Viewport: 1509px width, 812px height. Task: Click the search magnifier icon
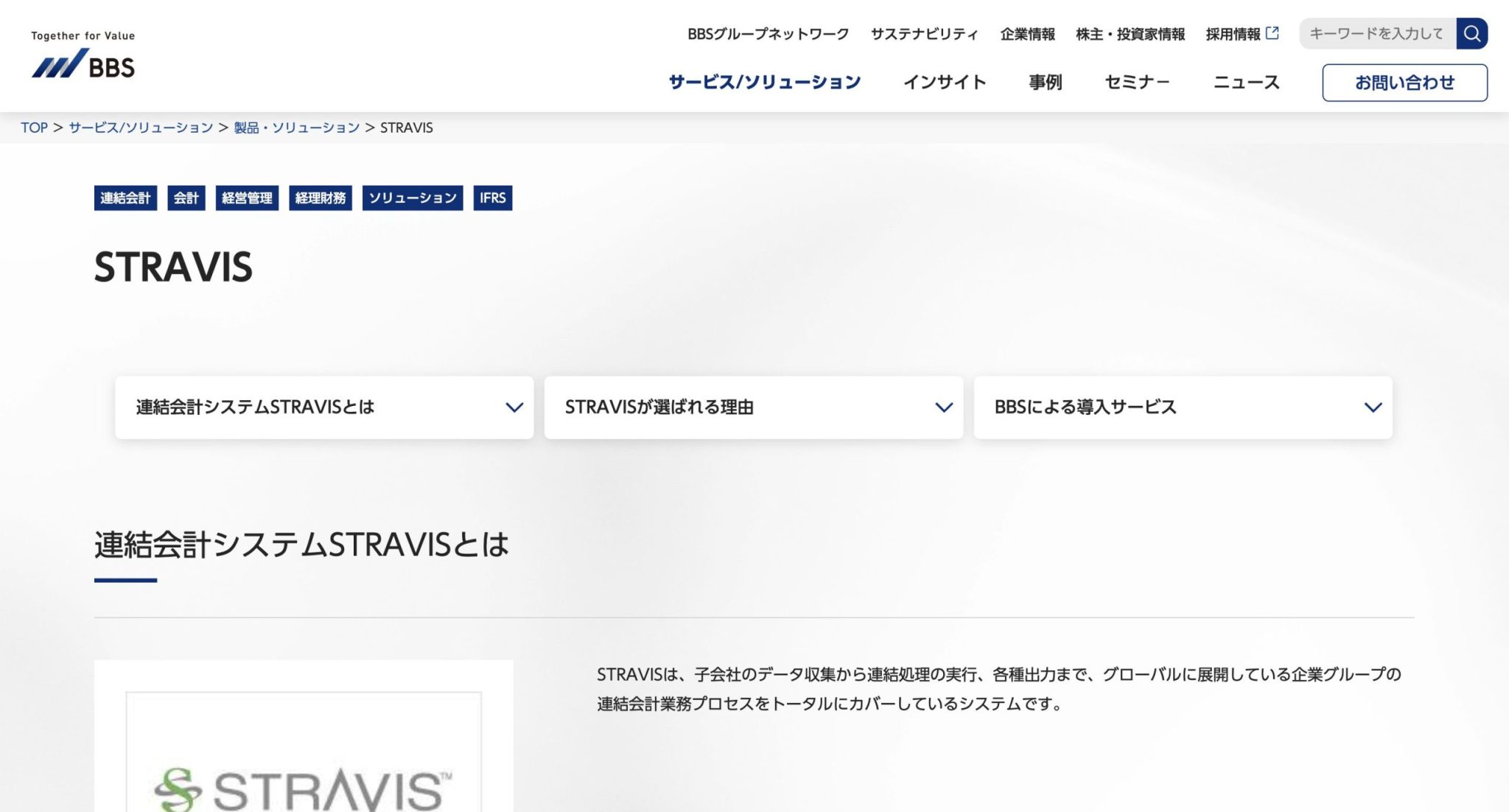click(1471, 33)
